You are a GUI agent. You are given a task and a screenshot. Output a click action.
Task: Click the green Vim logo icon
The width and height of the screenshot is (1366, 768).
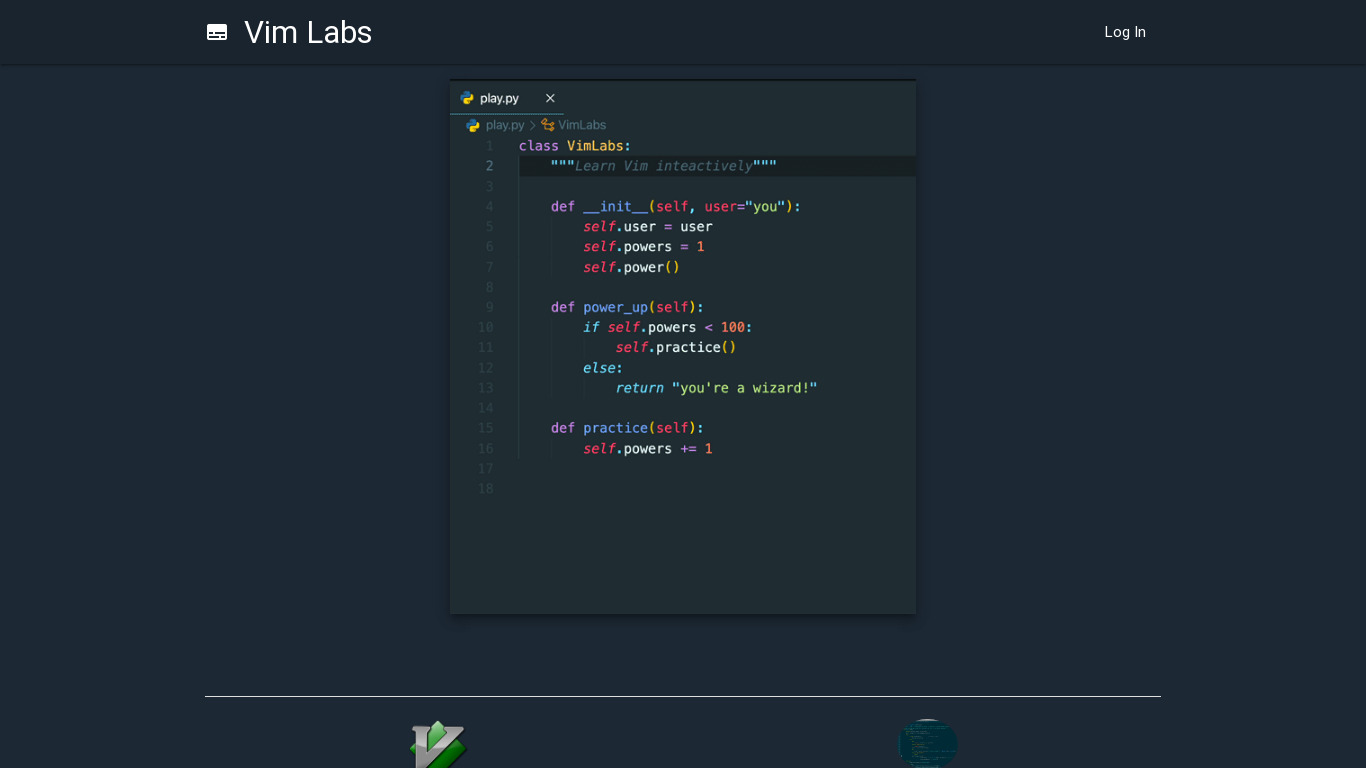438,744
